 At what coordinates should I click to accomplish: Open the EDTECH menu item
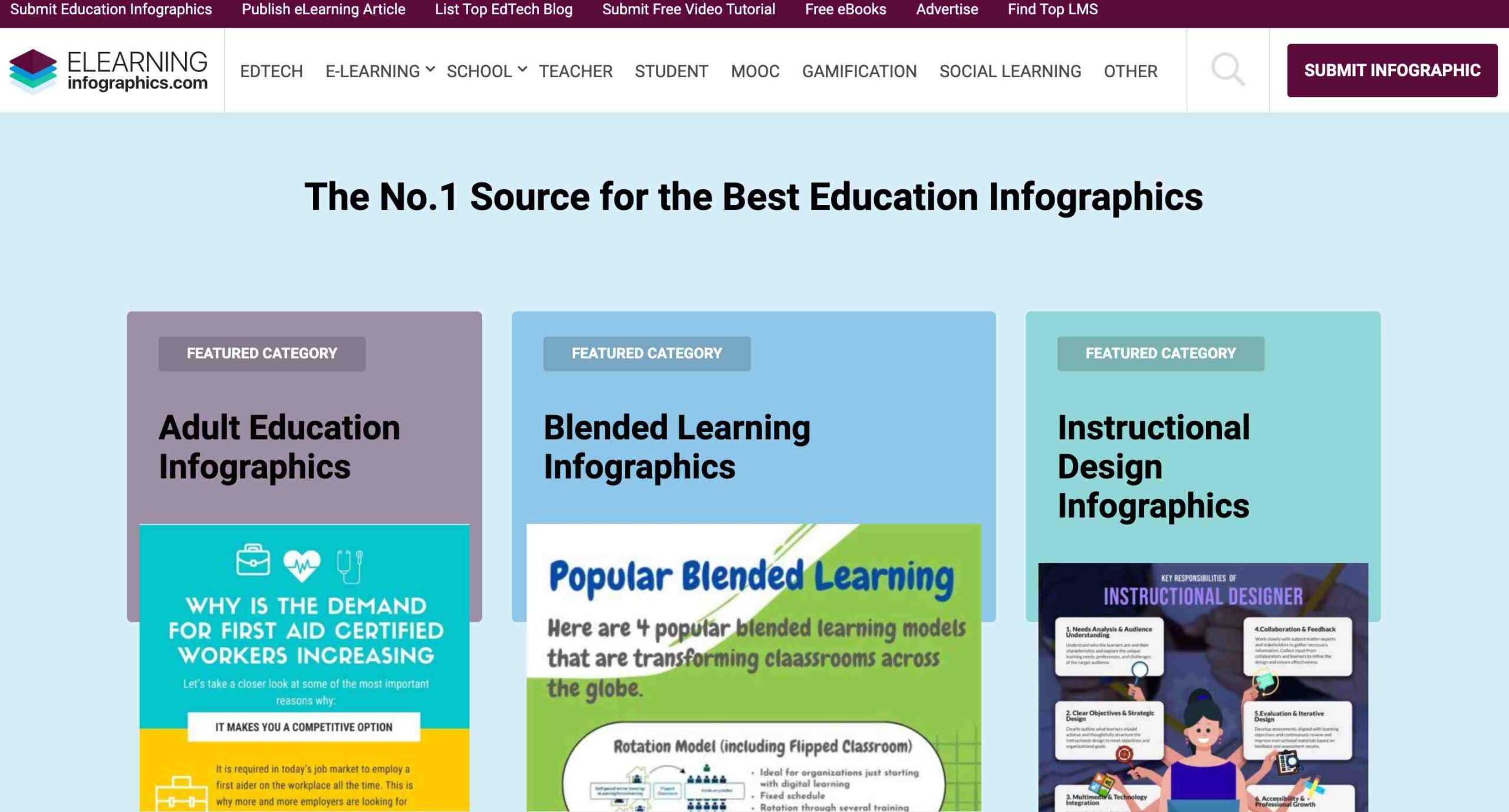click(271, 71)
